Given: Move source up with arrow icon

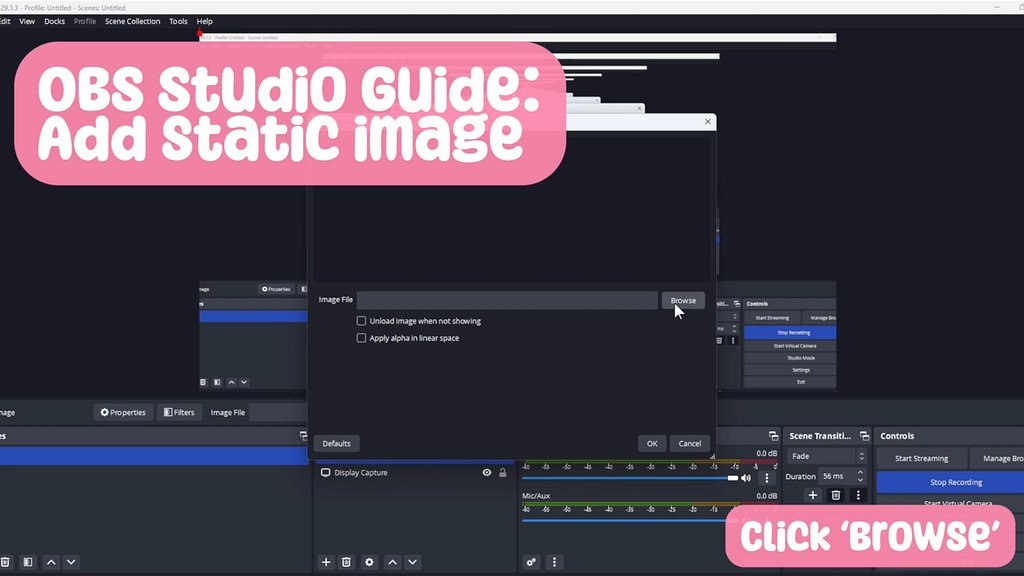Looking at the screenshot, I should click(392, 562).
